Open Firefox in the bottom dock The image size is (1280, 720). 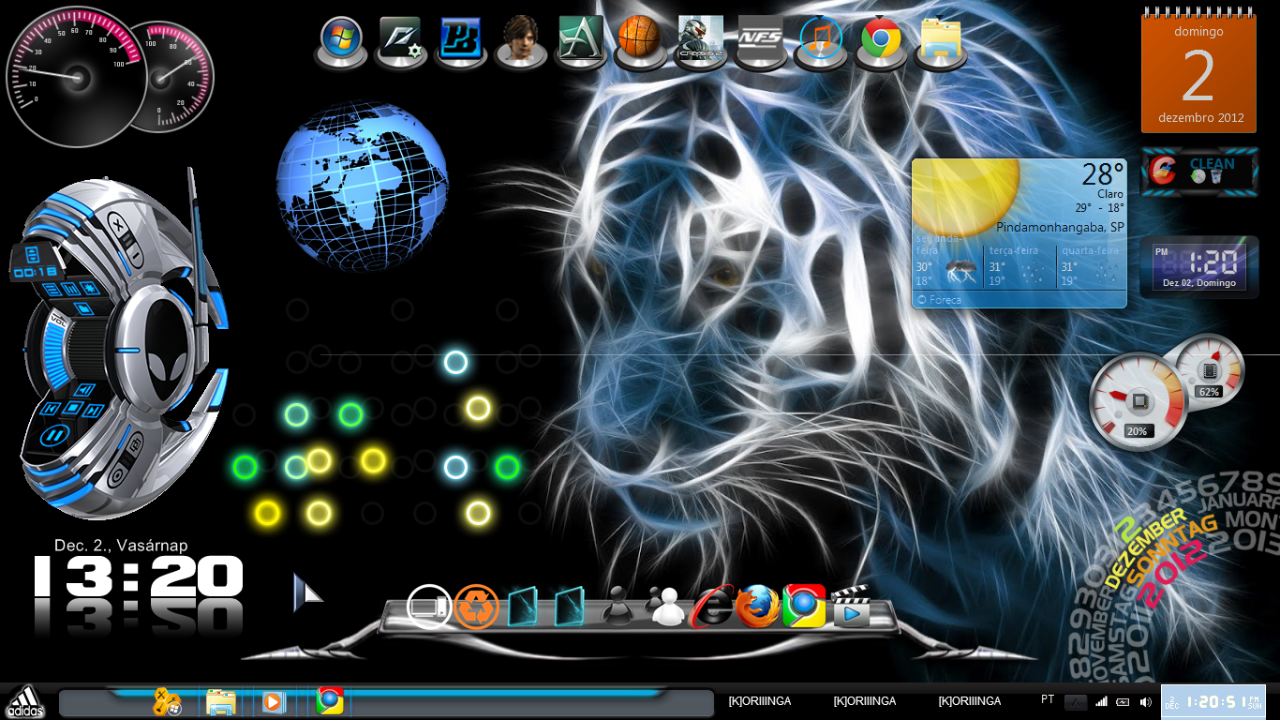(758, 606)
